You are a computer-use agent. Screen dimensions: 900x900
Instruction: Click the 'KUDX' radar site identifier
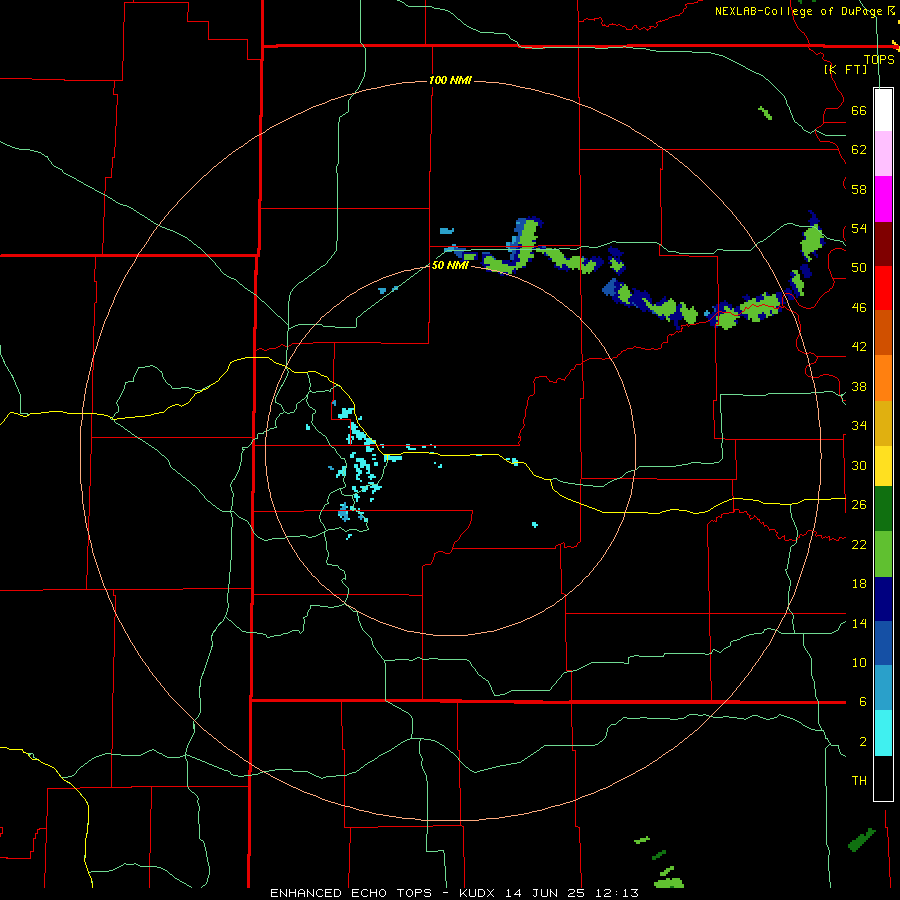(x=479, y=893)
